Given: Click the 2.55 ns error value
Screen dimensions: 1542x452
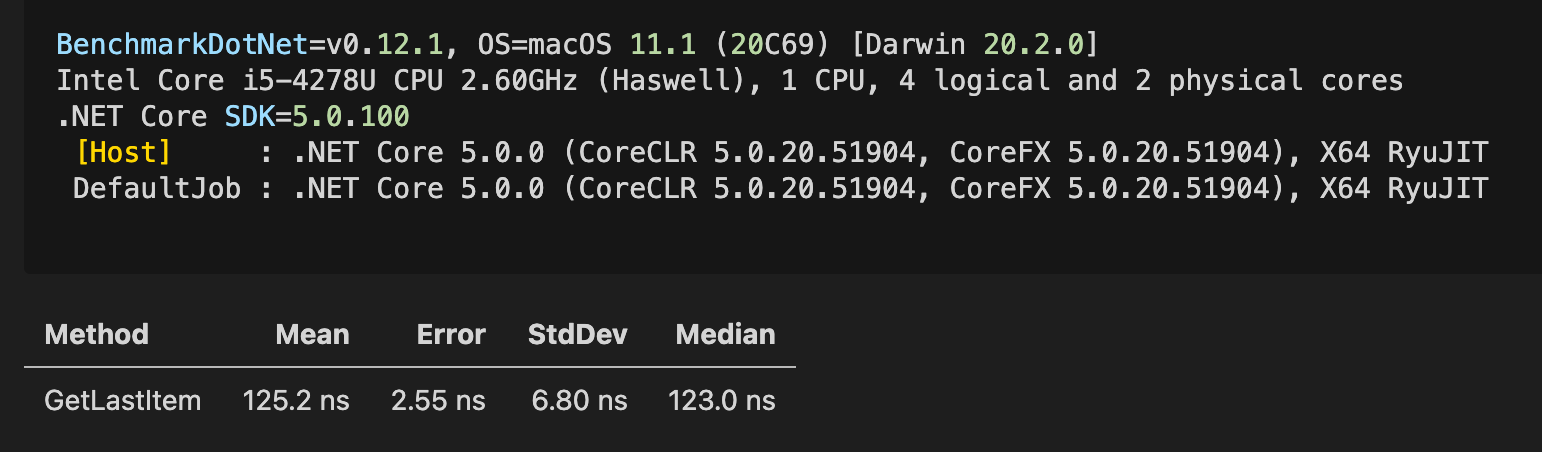Looking at the screenshot, I should click(438, 401).
